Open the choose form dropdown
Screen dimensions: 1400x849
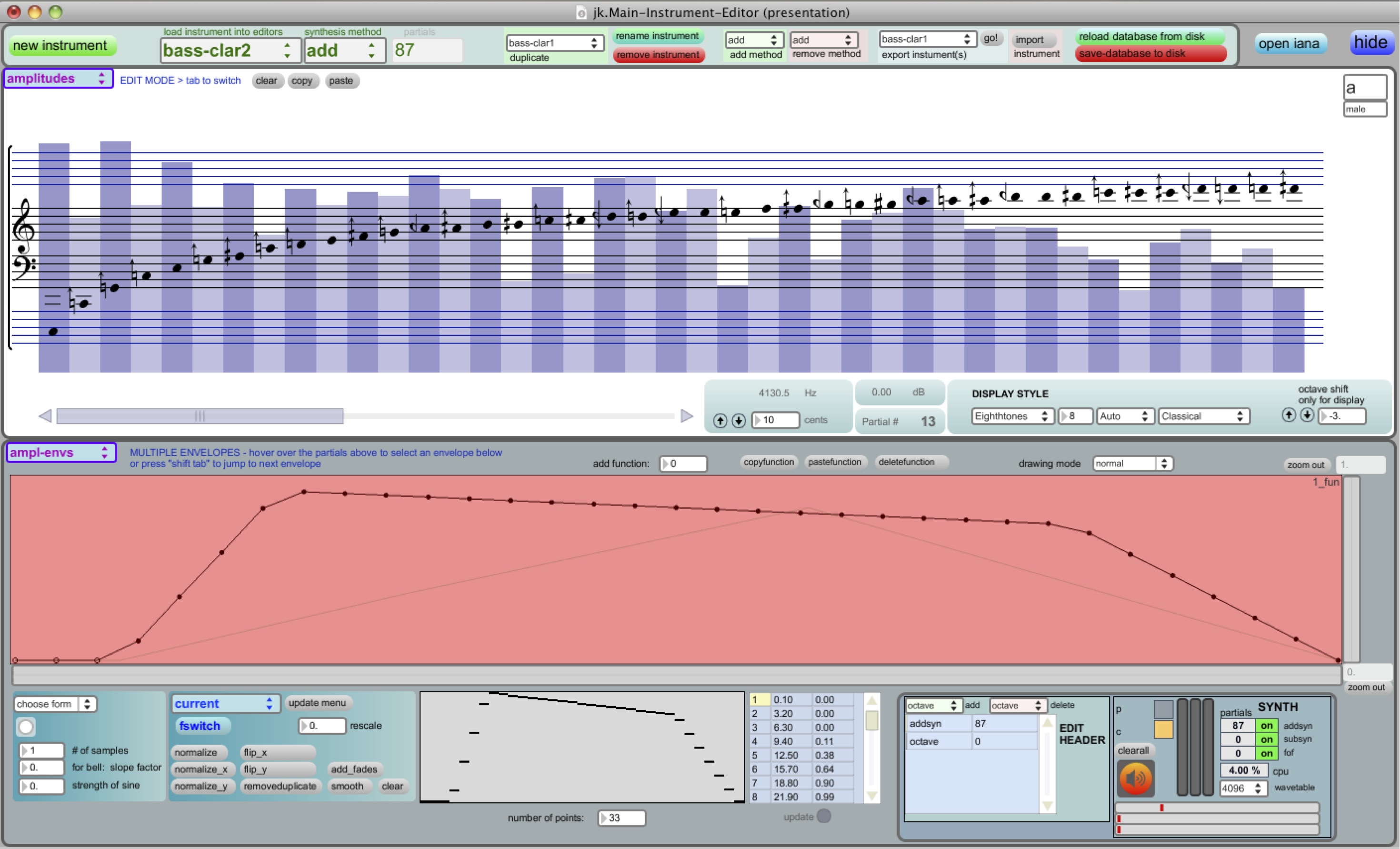coord(55,704)
